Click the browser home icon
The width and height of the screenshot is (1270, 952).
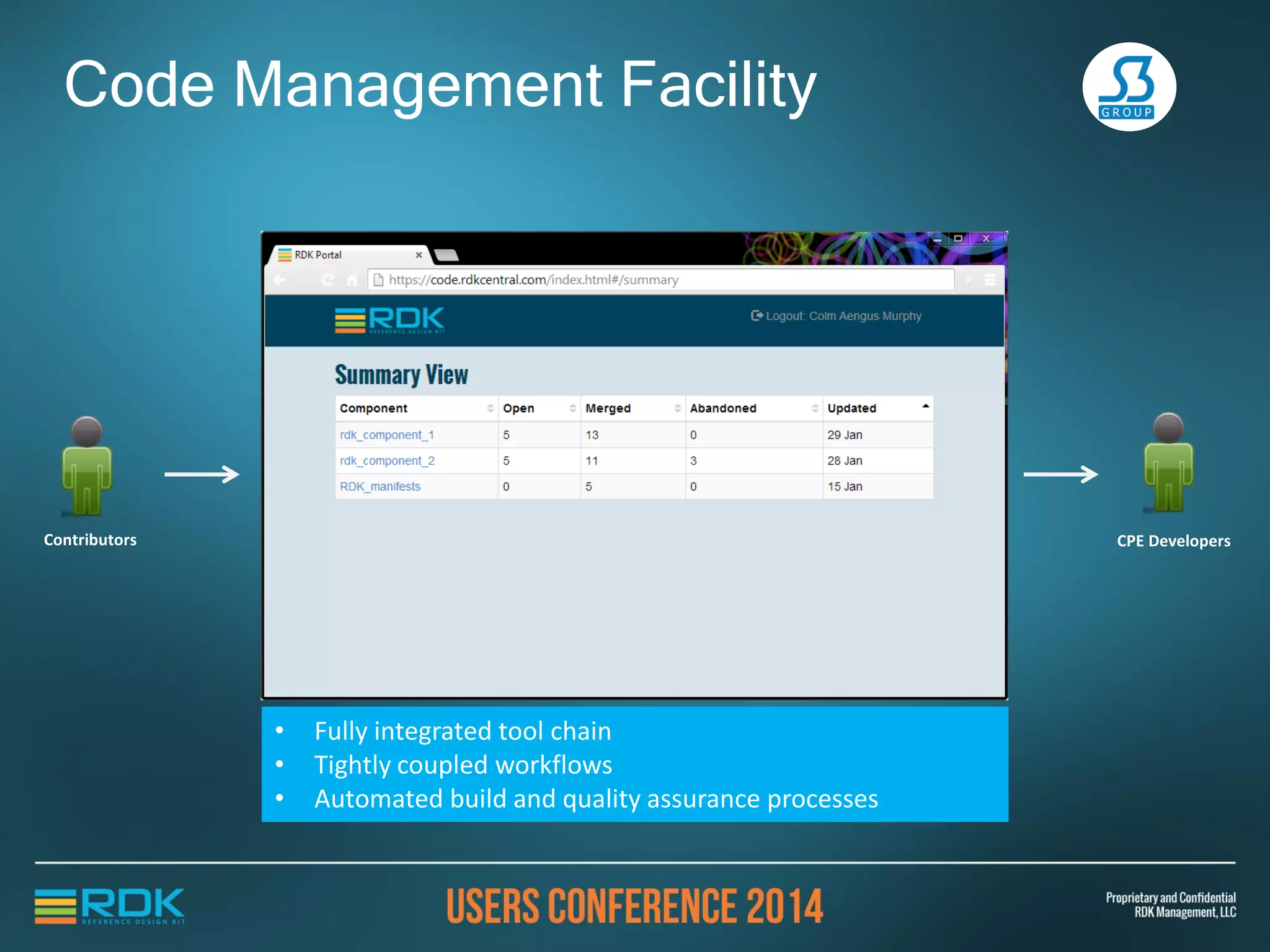352,280
